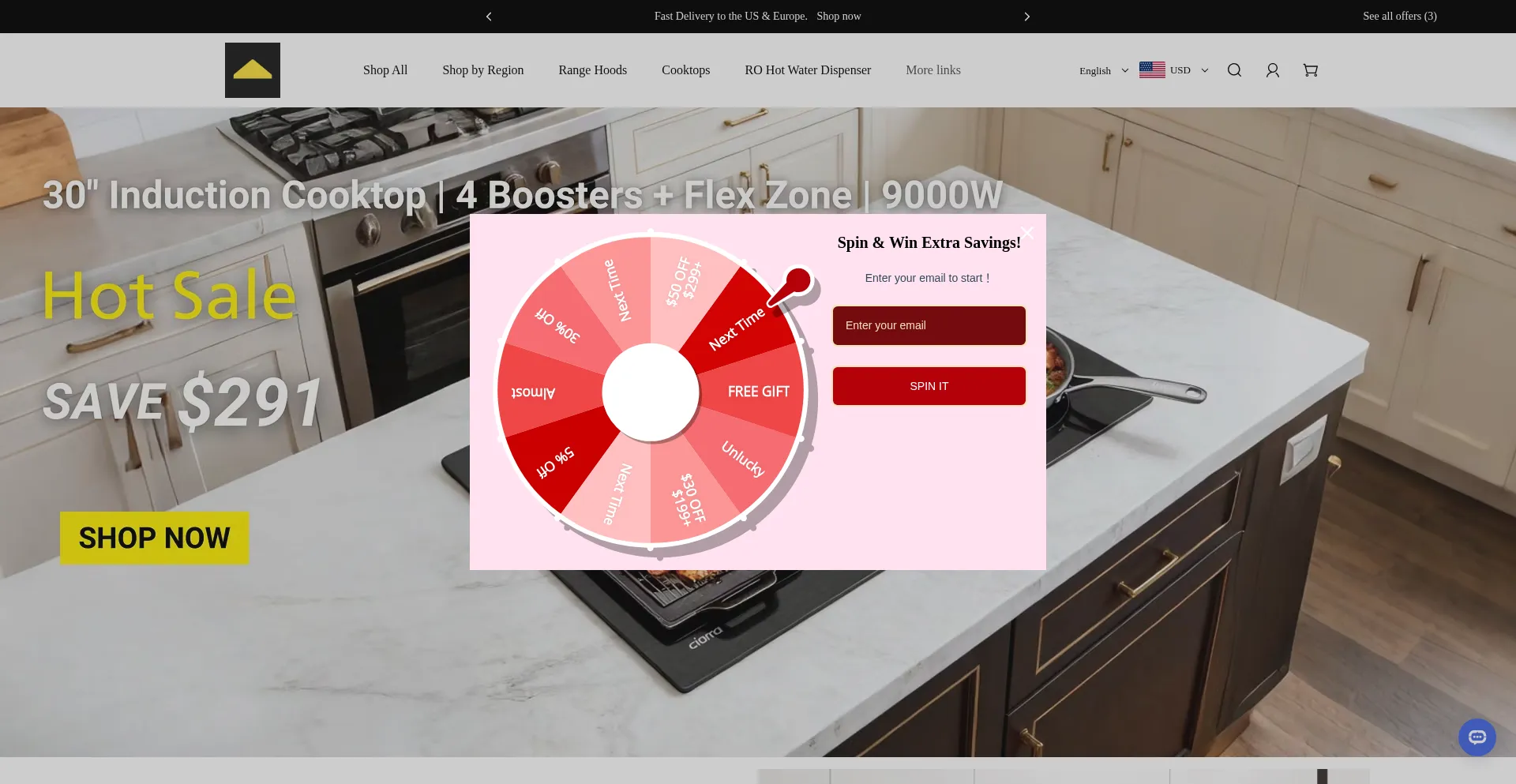
Task: Open the search magnifier icon
Action: pyautogui.click(x=1234, y=70)
